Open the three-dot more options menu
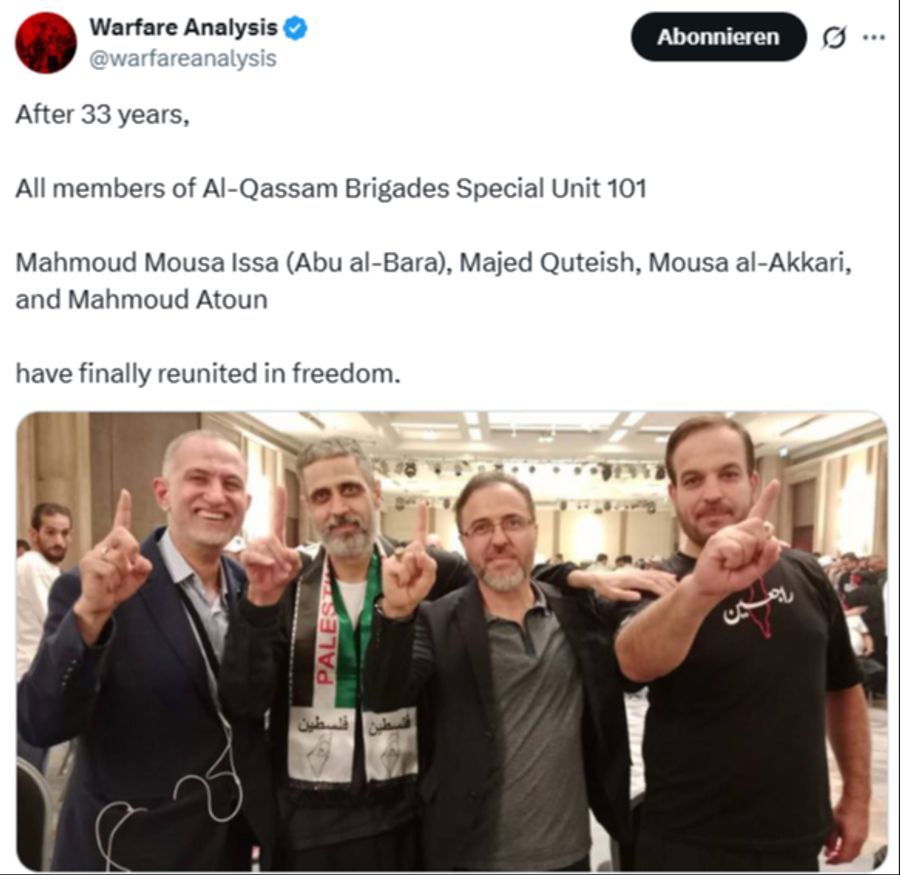The height and width of the screenshot is (875, 900). (874, 37)
